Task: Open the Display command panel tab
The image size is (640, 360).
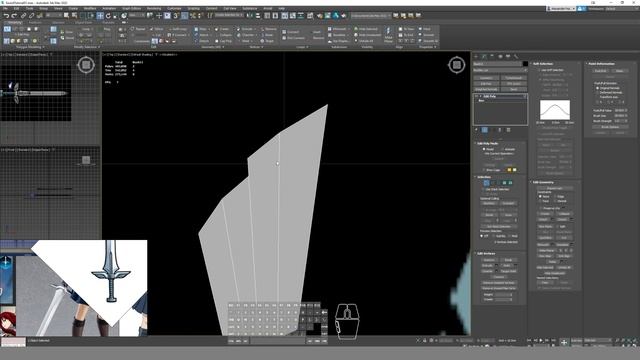Action: pos(508,56)
